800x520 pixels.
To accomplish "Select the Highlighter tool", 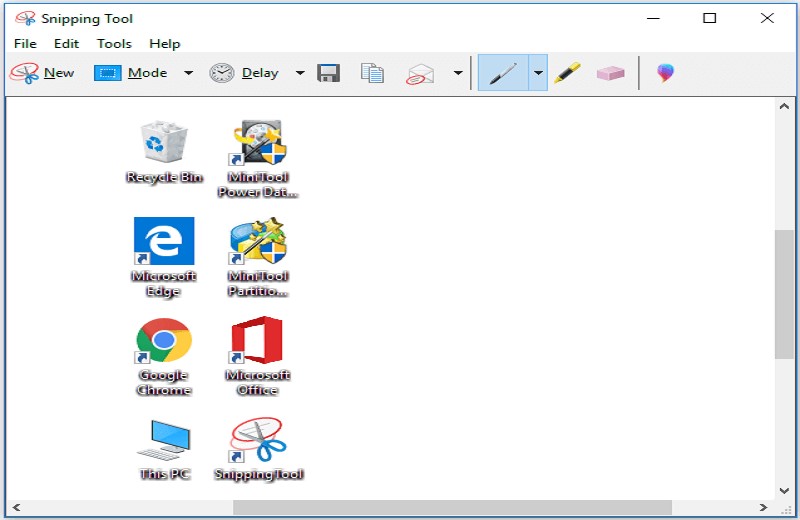I will click(x=567, y=73).
